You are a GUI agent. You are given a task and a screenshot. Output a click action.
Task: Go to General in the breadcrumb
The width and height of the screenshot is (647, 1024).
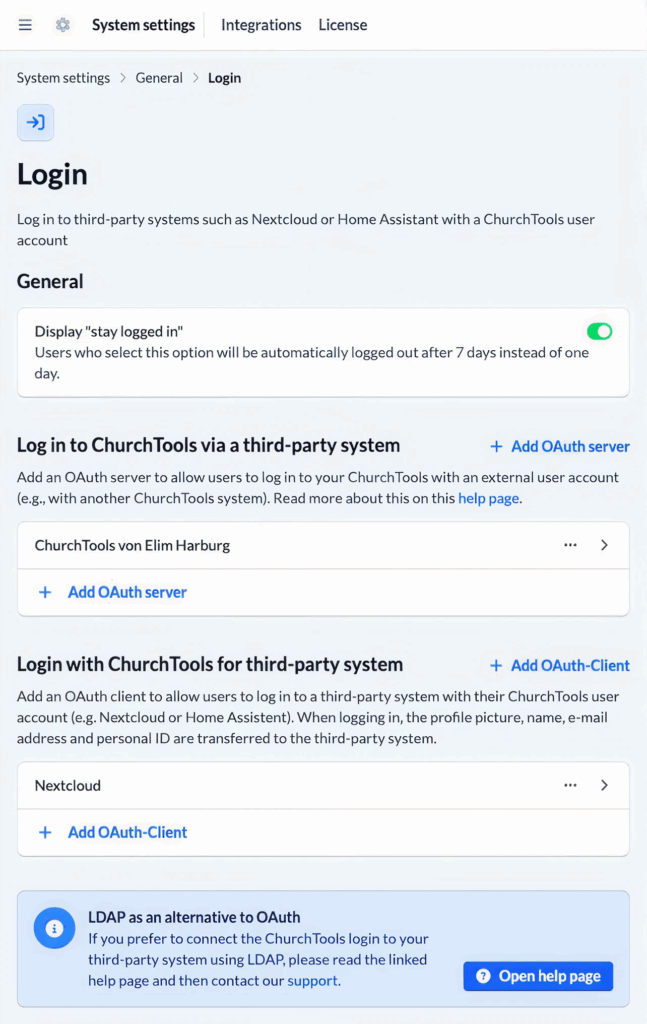[159, 78]
